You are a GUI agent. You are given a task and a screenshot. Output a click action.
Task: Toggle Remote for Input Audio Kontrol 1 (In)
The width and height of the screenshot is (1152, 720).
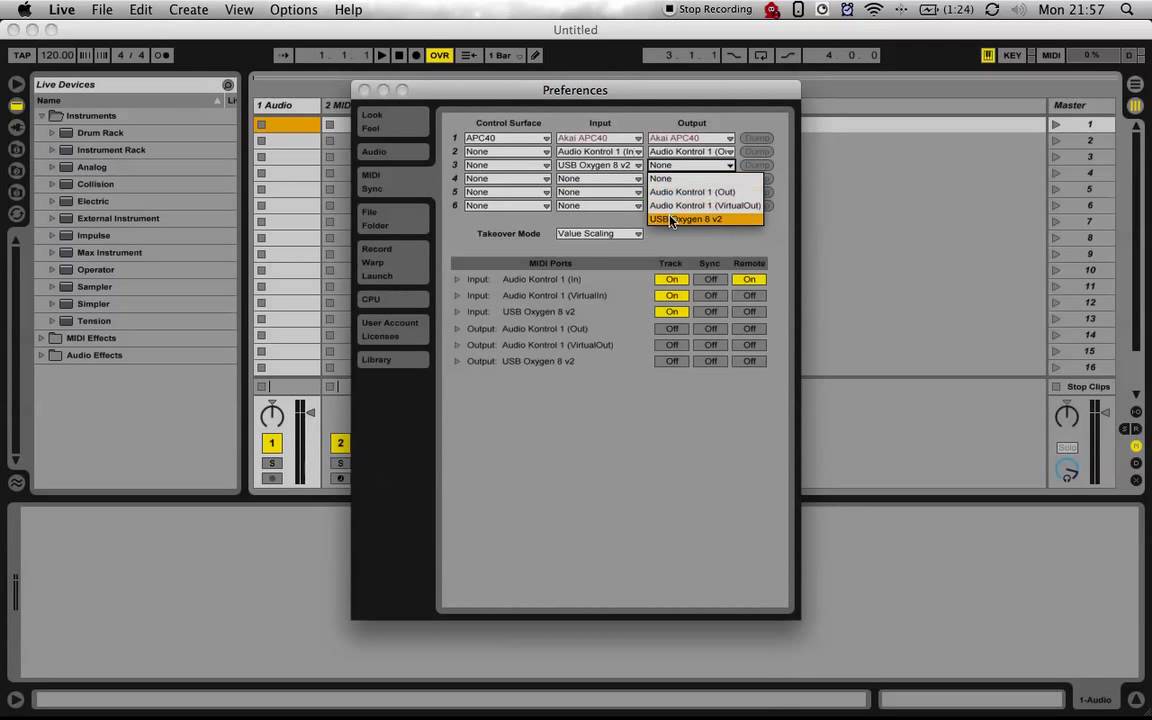click(x=749, y=279)
